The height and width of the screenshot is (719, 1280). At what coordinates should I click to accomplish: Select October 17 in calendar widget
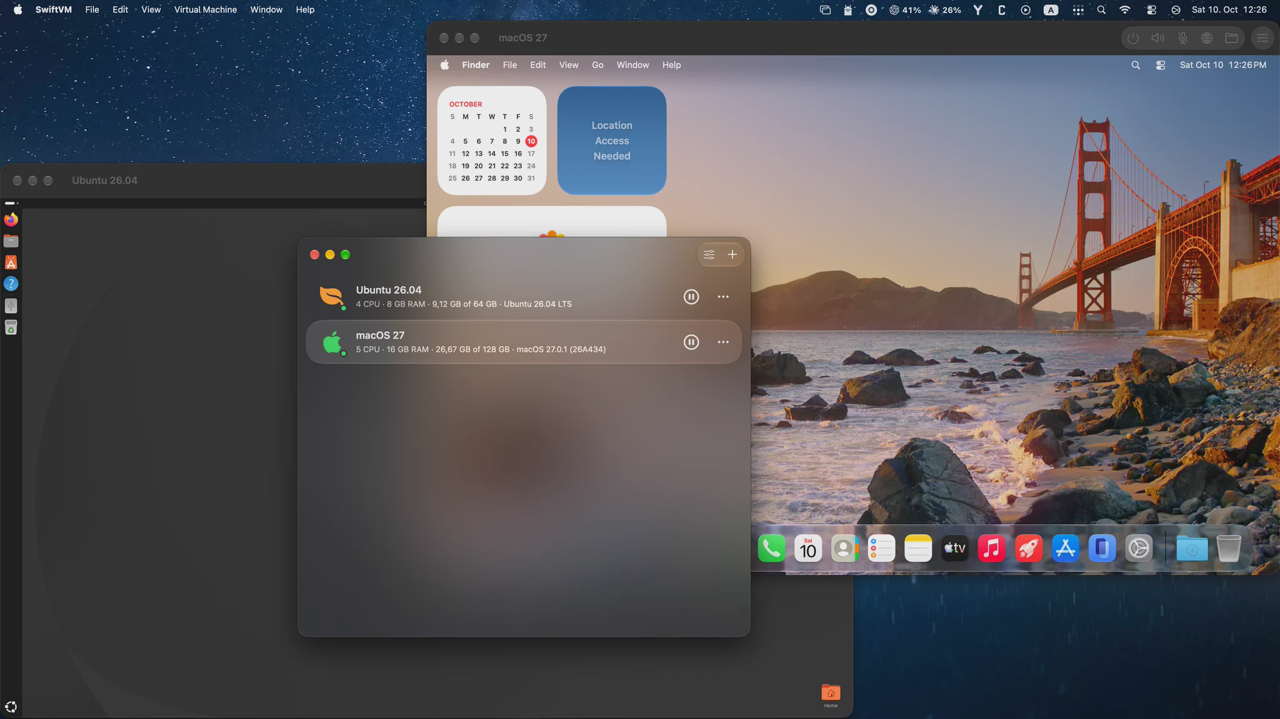click(x=531, y=154)
